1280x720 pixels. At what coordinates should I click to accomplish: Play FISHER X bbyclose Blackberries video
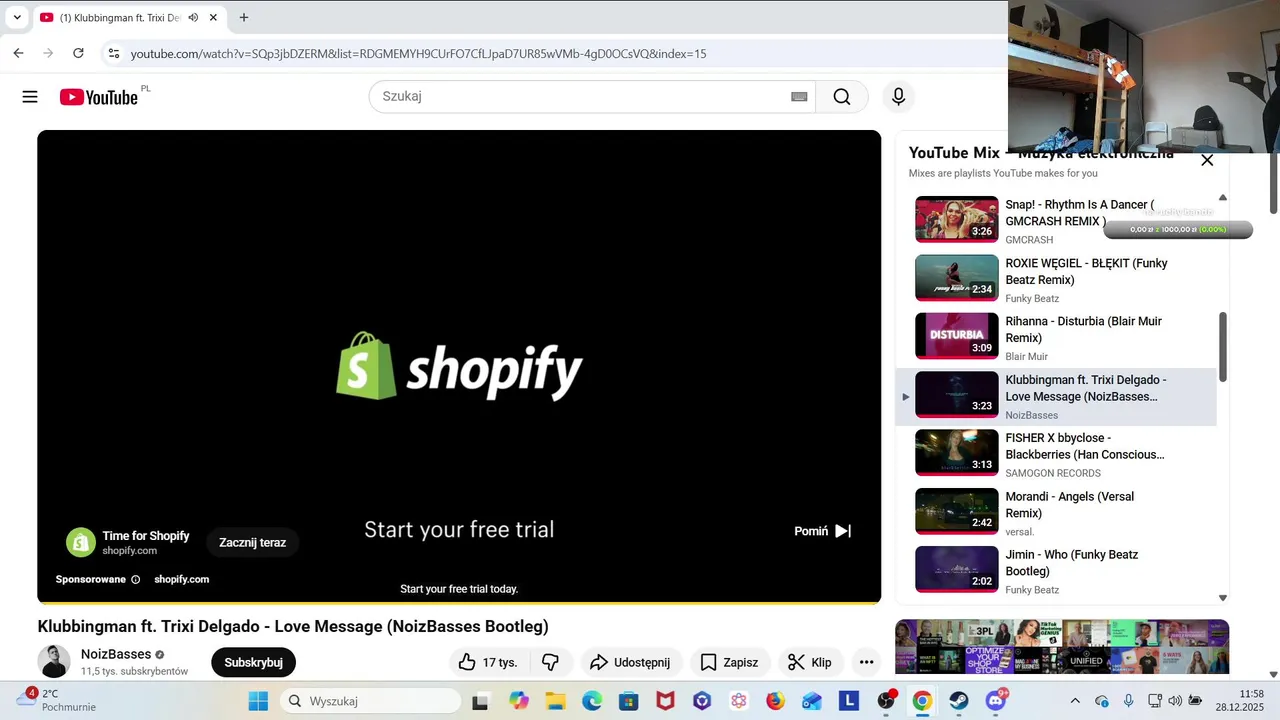tap(1055, 454)
